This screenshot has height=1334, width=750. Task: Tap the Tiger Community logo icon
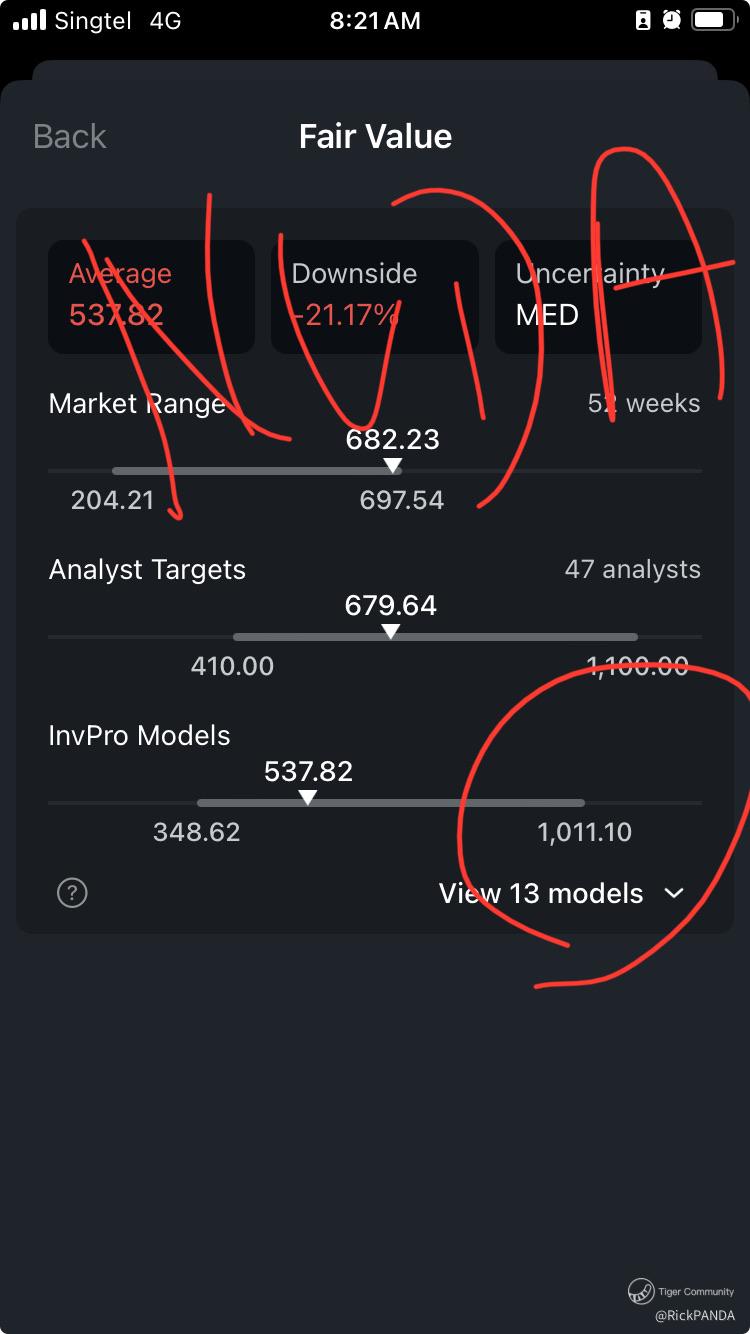[x=640, y=1292]
